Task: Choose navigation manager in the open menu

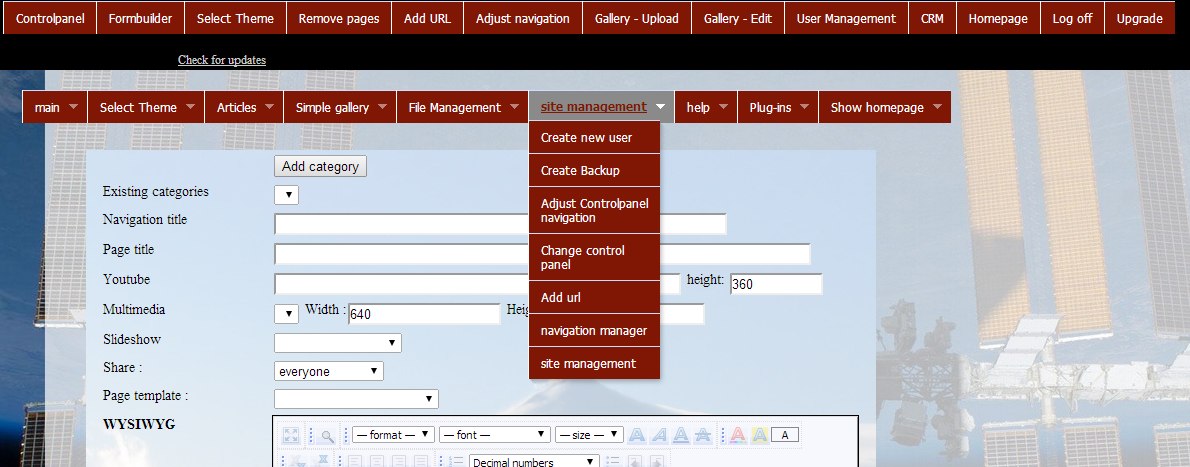Action: 593,330
